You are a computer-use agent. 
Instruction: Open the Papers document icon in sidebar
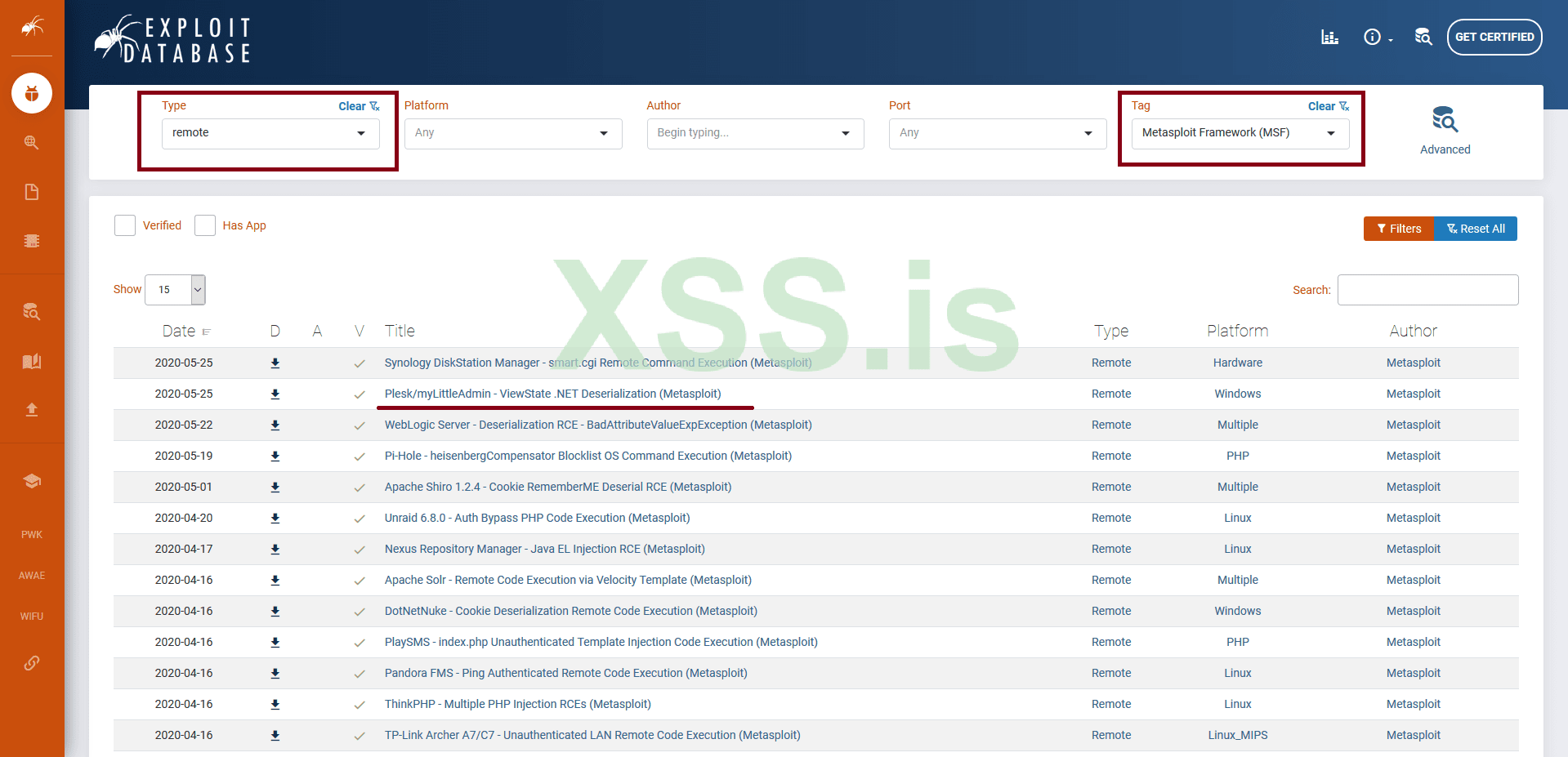32,192
